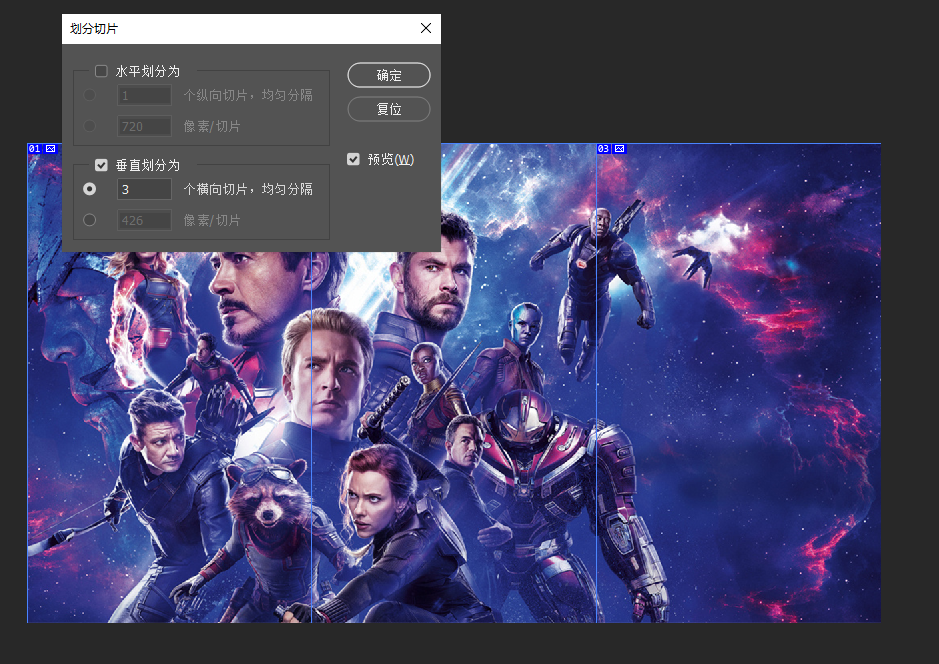The height and width of the screenshot is (664, 939).
Task: Click the horizontal slice count field showing 1
Action: tap(144, 95)
